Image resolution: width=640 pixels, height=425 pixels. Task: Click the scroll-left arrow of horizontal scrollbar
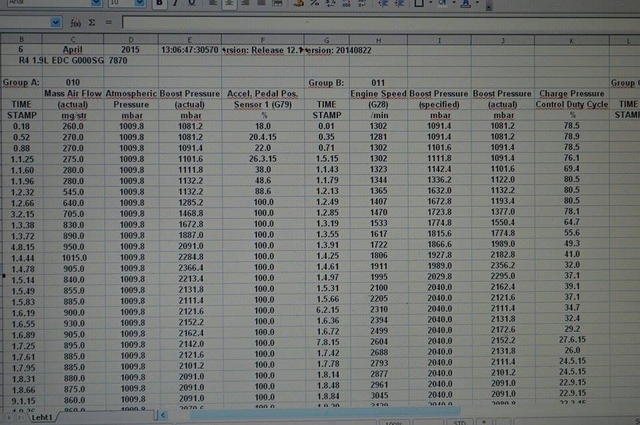[163, 416]
